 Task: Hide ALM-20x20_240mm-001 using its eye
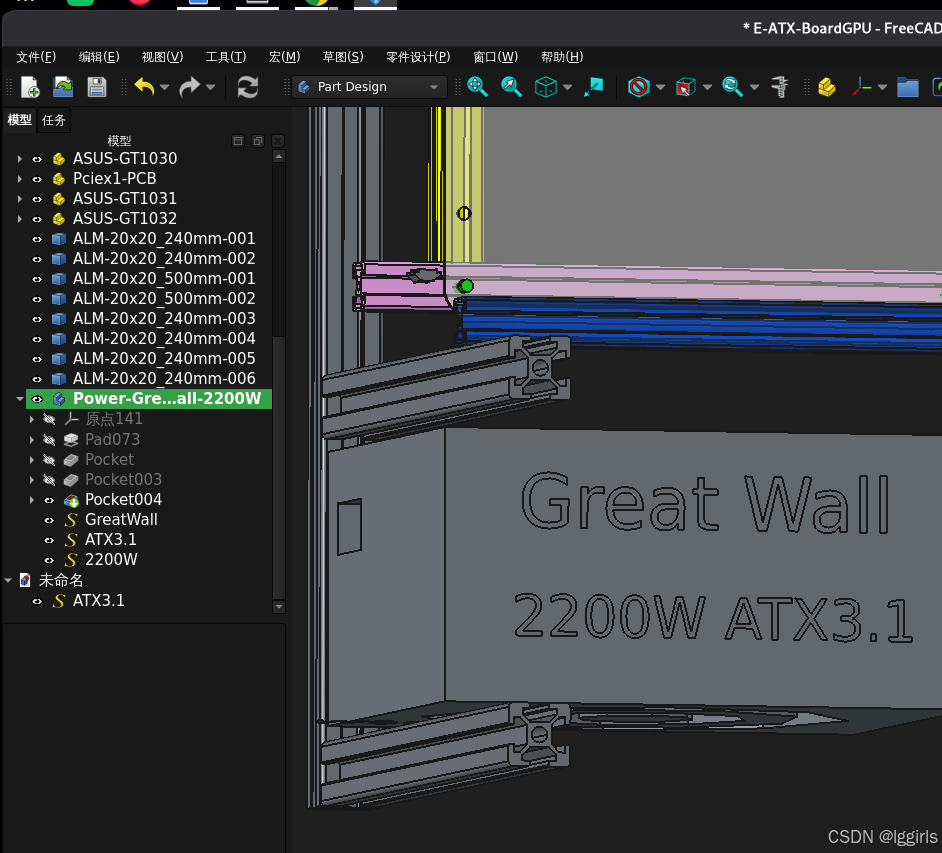(x=37, y=239)
